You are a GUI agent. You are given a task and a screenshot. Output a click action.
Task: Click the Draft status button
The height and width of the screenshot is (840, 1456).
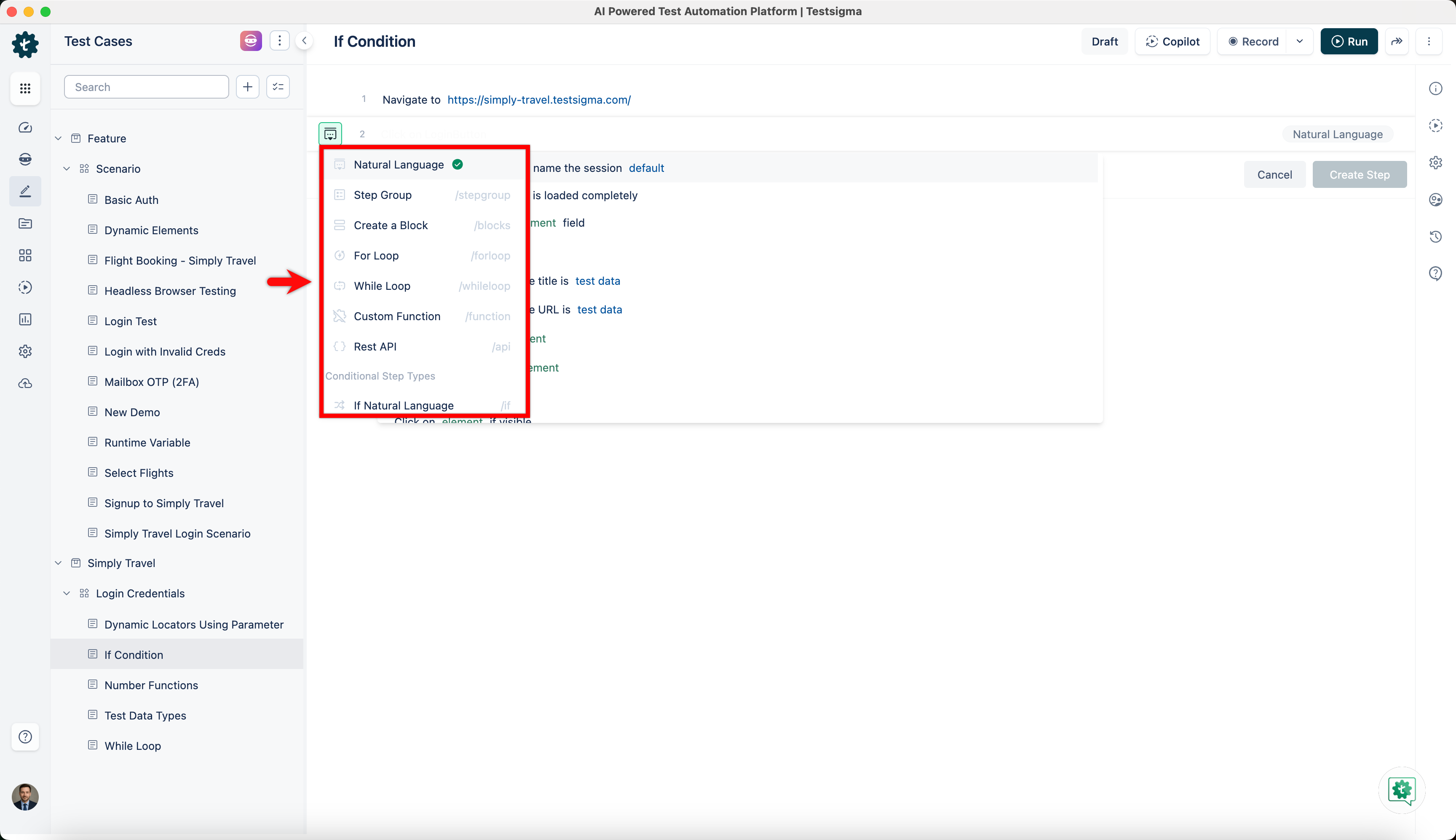click(x=1104, y=41)
